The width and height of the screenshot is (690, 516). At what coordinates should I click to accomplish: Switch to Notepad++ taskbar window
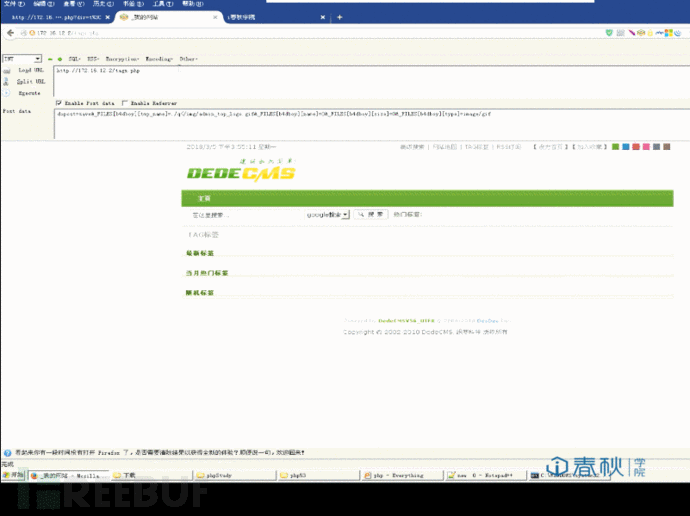(486, 476)
